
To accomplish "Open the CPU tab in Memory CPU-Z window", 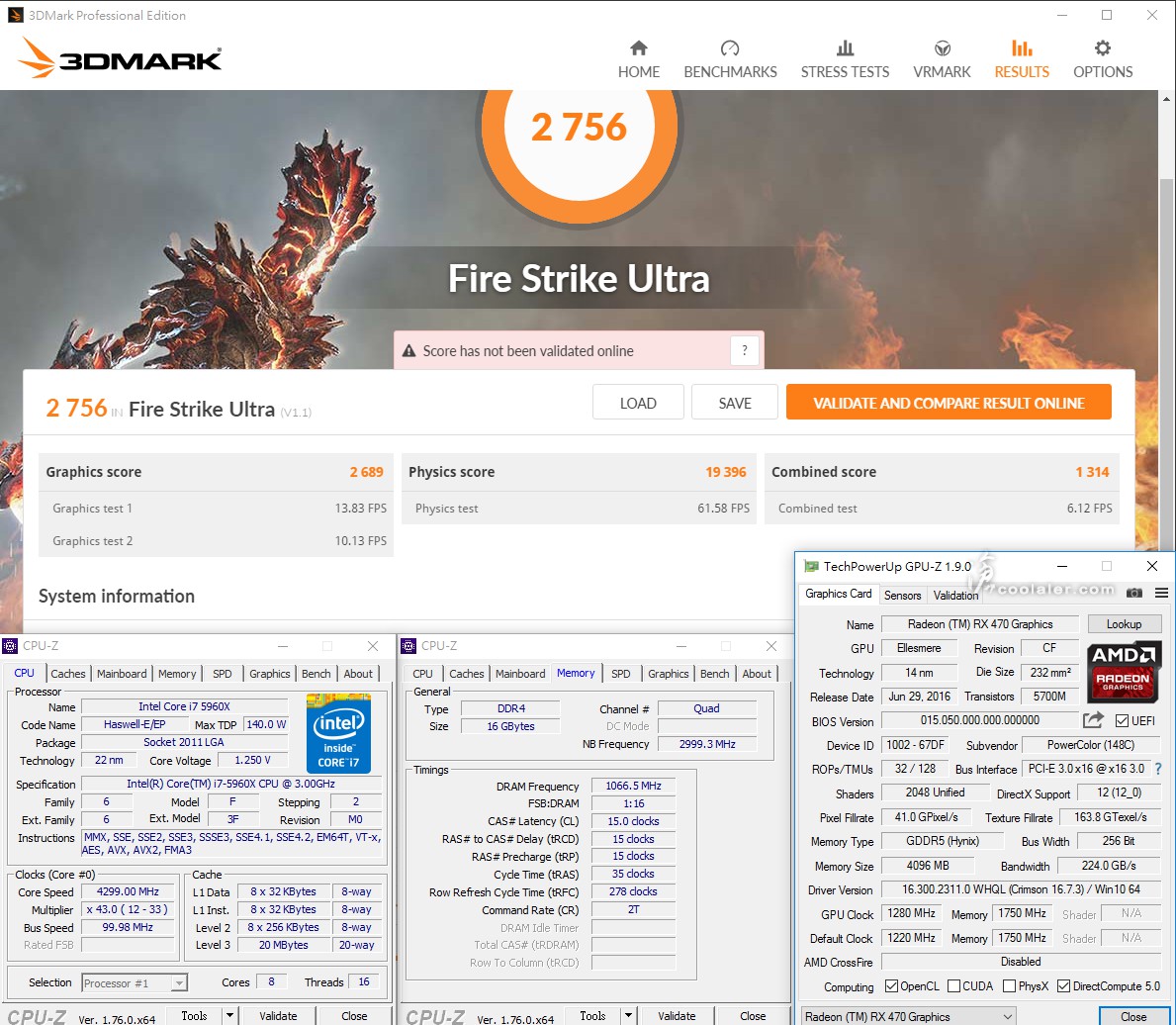I will coord(423,674).
